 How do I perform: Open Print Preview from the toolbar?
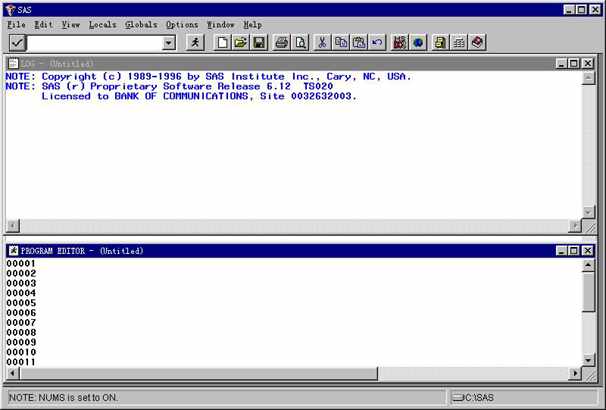point(299,43)
